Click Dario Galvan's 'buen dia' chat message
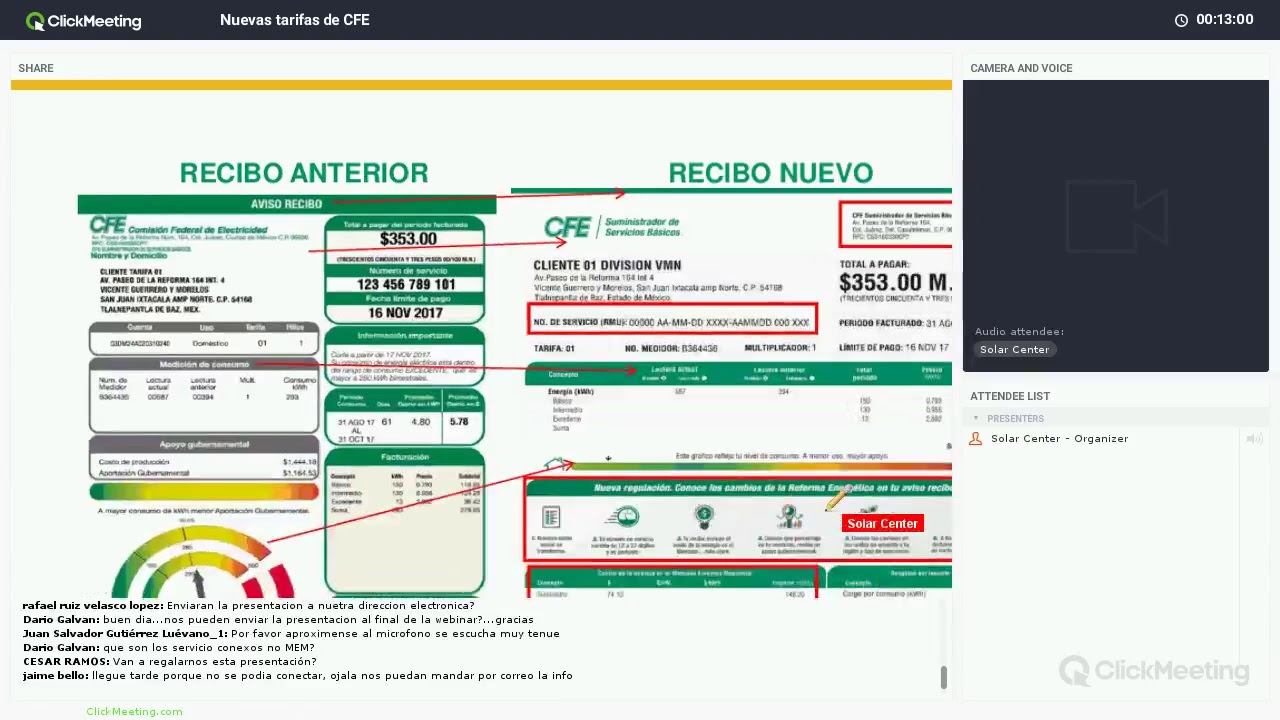The image size is (1280, 720). [x=278, y=619]
